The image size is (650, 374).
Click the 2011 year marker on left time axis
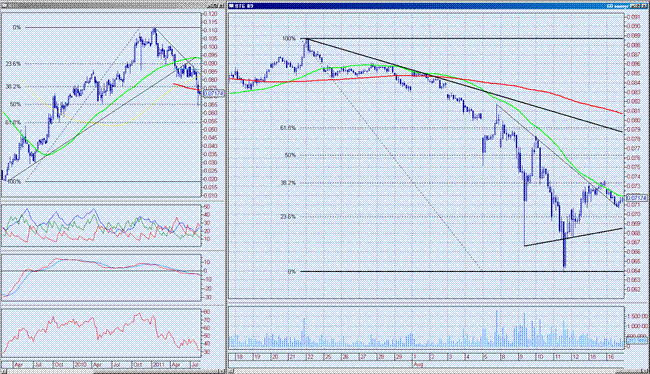click(158, 365)
